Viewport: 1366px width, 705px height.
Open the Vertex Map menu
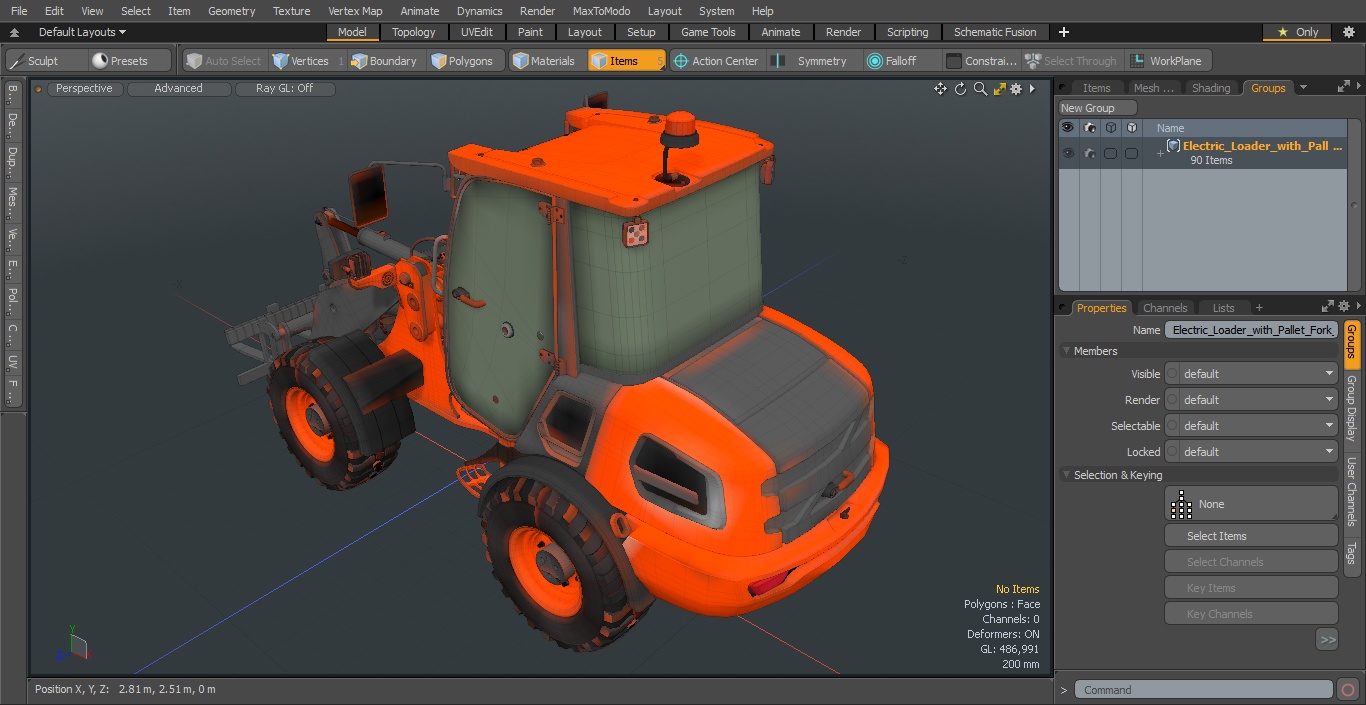(355, 11)
